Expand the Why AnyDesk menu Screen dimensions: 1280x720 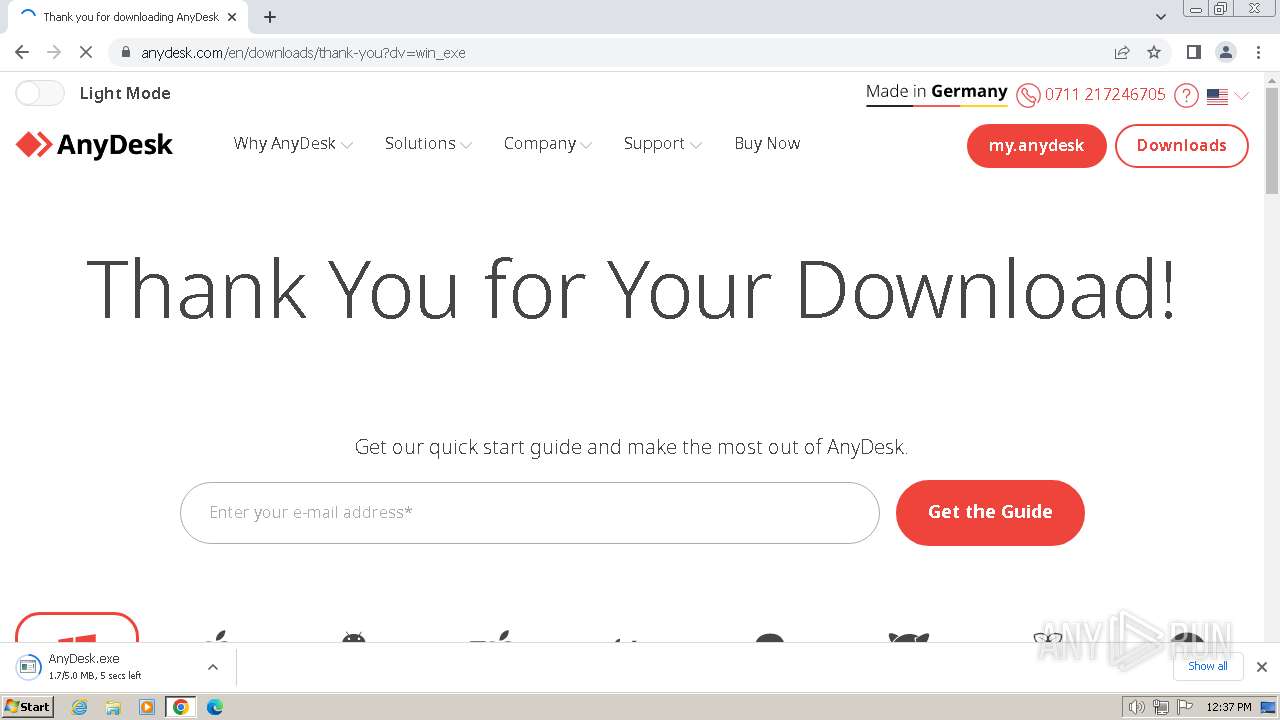pyautogui.click(x=293, y=144)
